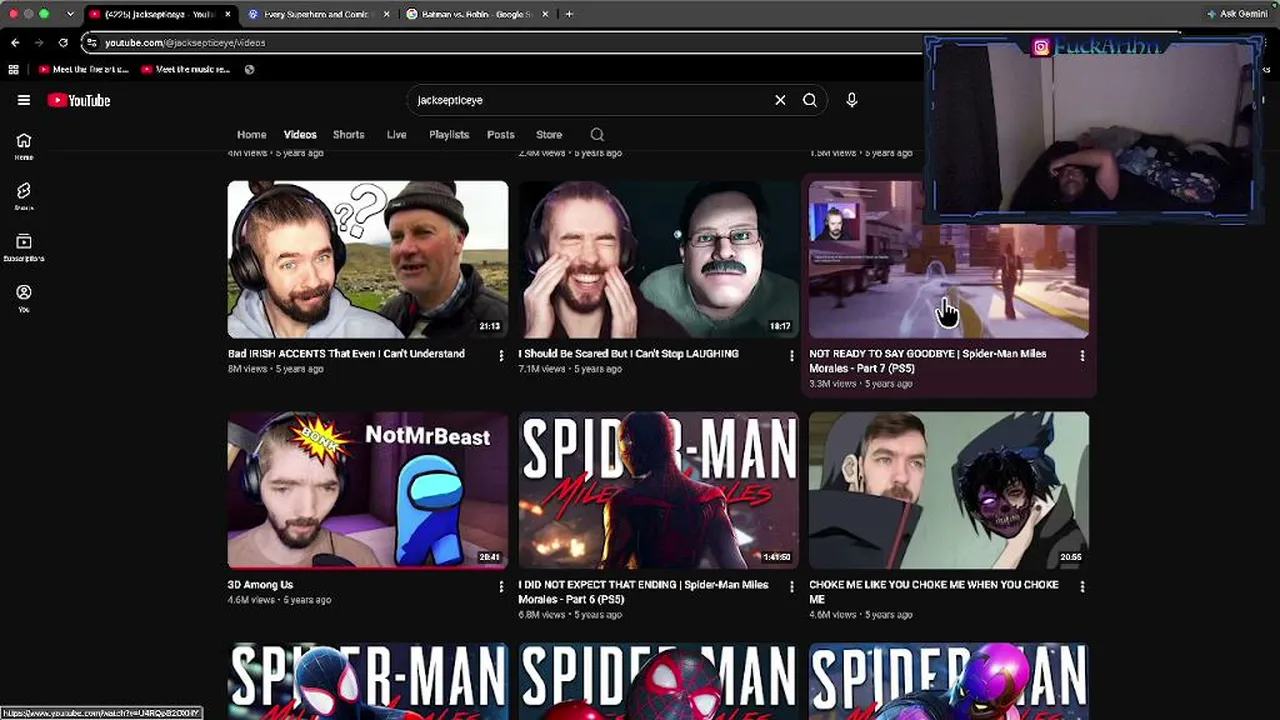Select the jacksepticeye YouTube browser tab
This screenshot has width=1280, height=720.
pos(159,14)
